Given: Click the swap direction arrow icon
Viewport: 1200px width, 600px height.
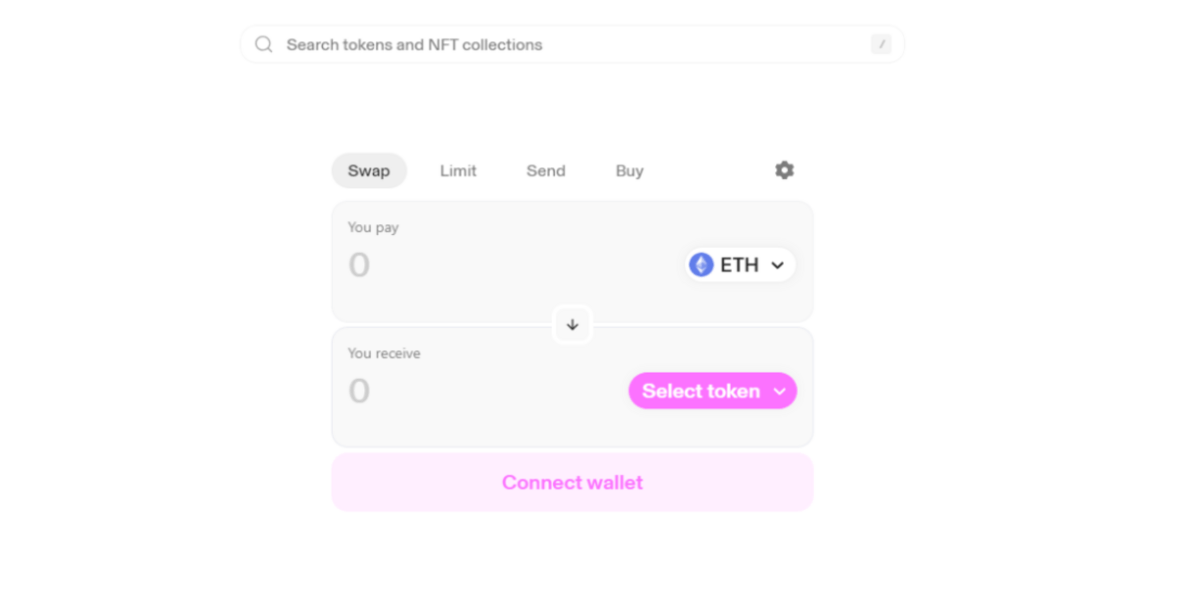Looking at the screenshot, I should tap(573, 325).
